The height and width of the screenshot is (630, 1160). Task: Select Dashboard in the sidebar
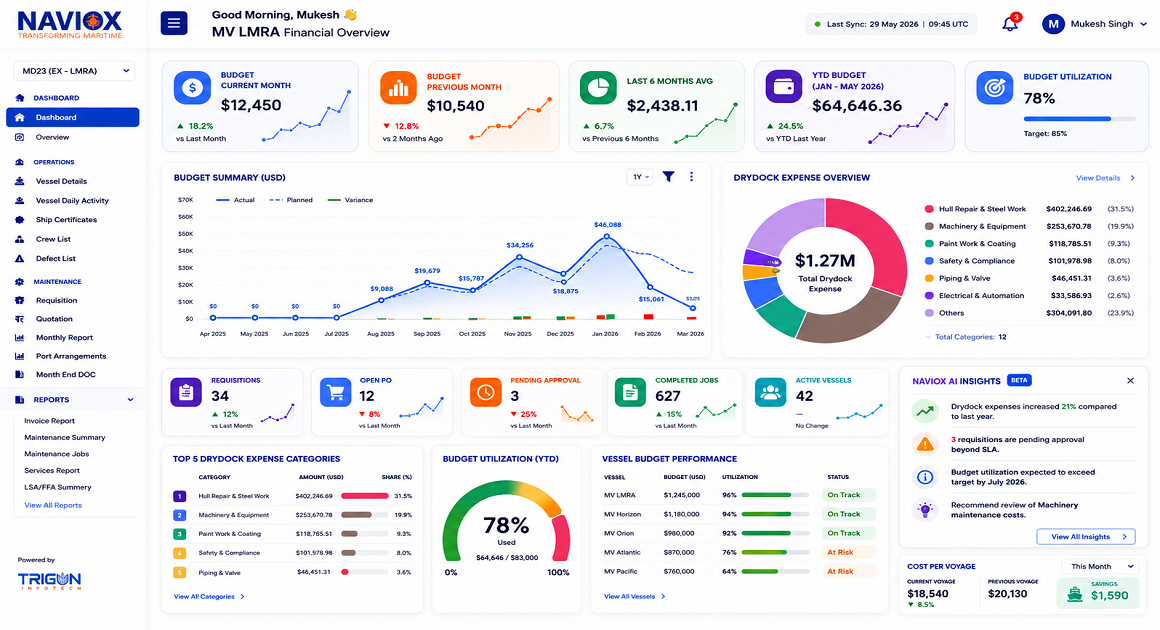[x=72, y=118]
